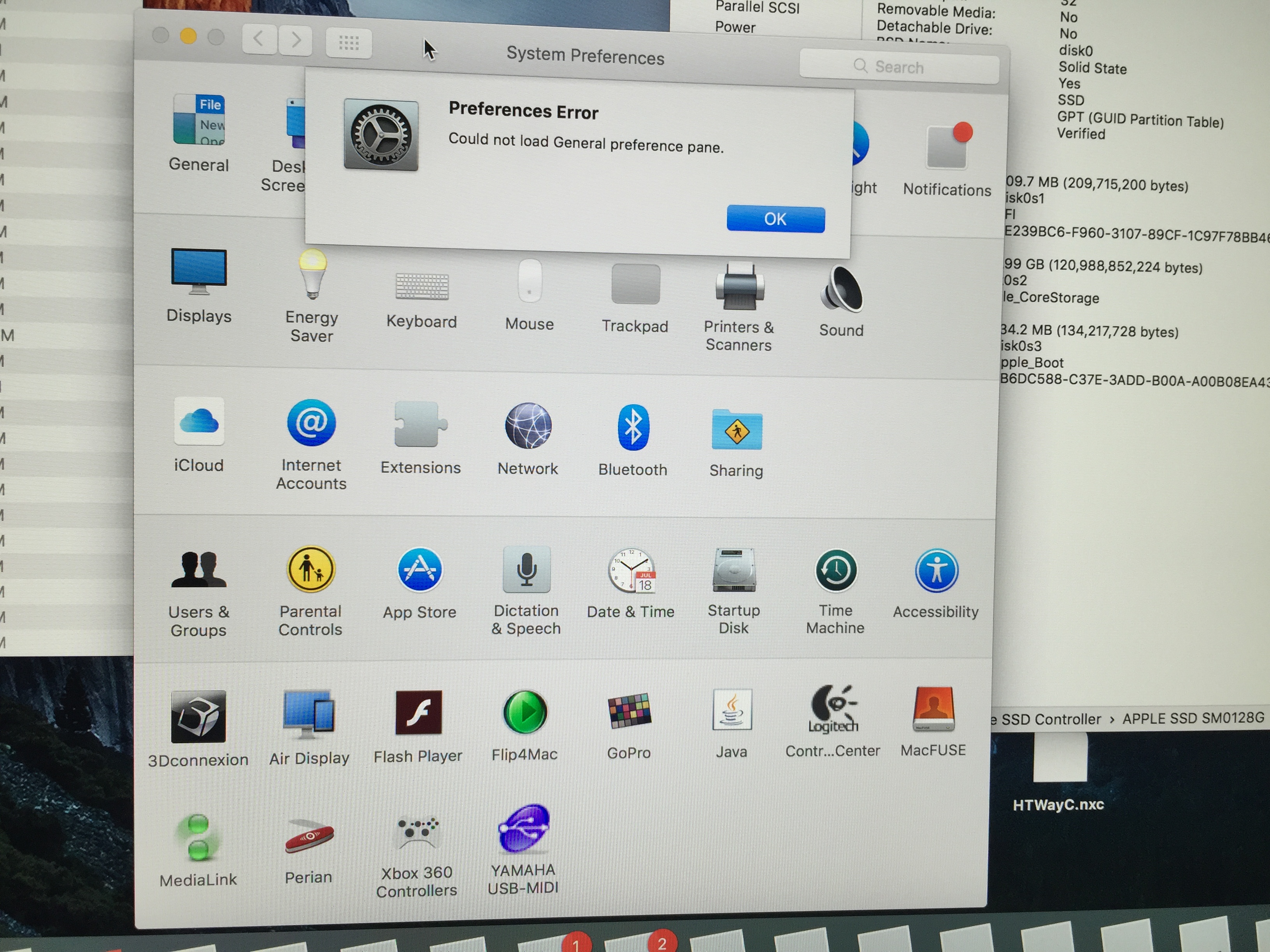Click OK in Preferences Error dialog
The image size is (1270, 952).
775,219
